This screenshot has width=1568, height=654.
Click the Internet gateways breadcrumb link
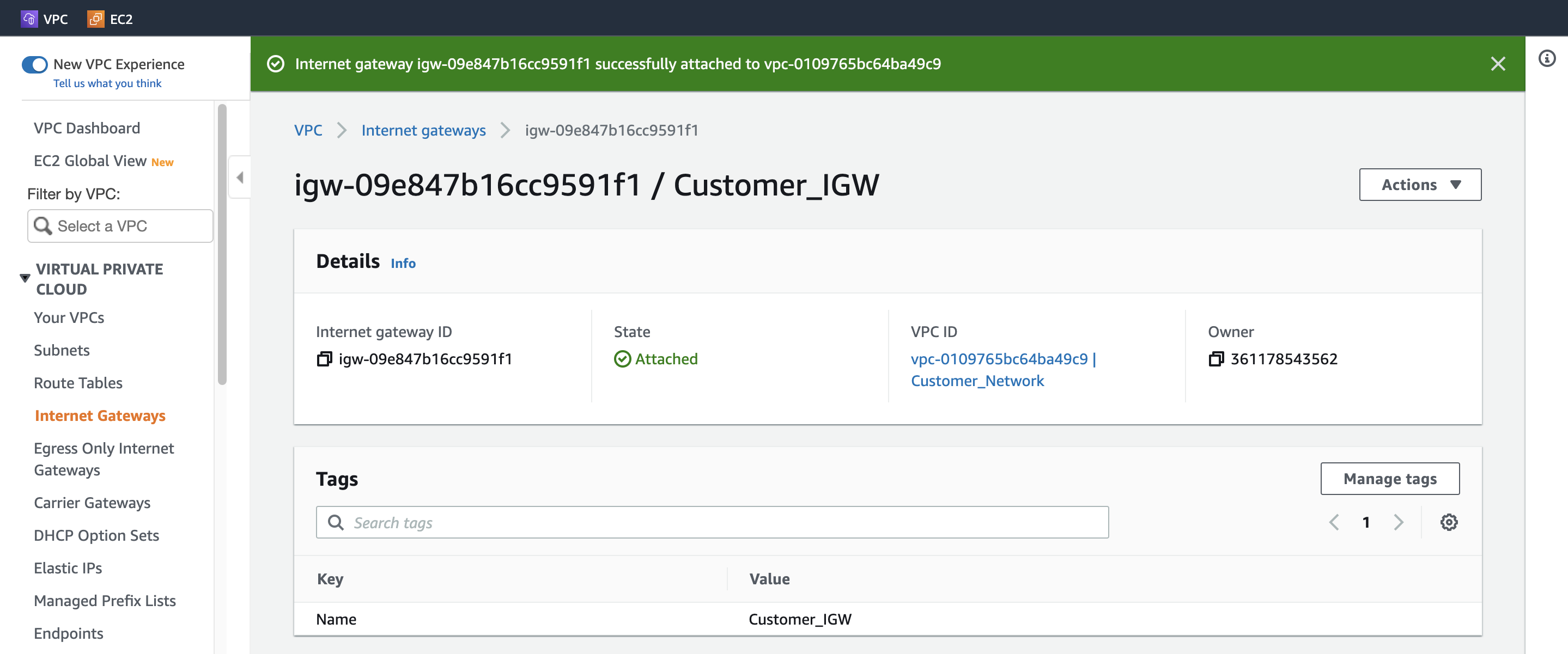click(422, 129)
